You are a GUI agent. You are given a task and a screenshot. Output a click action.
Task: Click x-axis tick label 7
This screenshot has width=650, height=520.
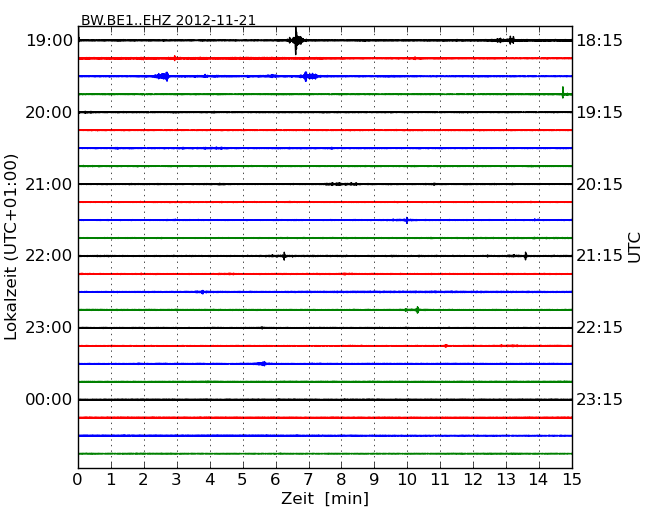pos(308,479)
